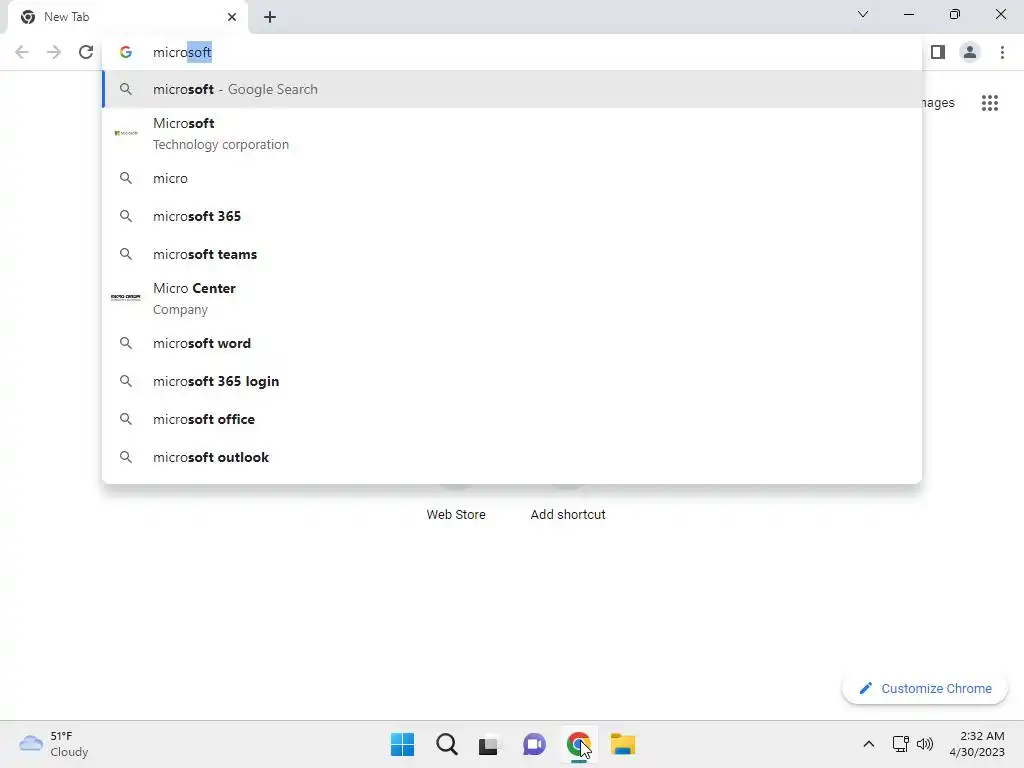
Task: Select Microsoft Technology corporation suggestion
Action: point(512,134)
